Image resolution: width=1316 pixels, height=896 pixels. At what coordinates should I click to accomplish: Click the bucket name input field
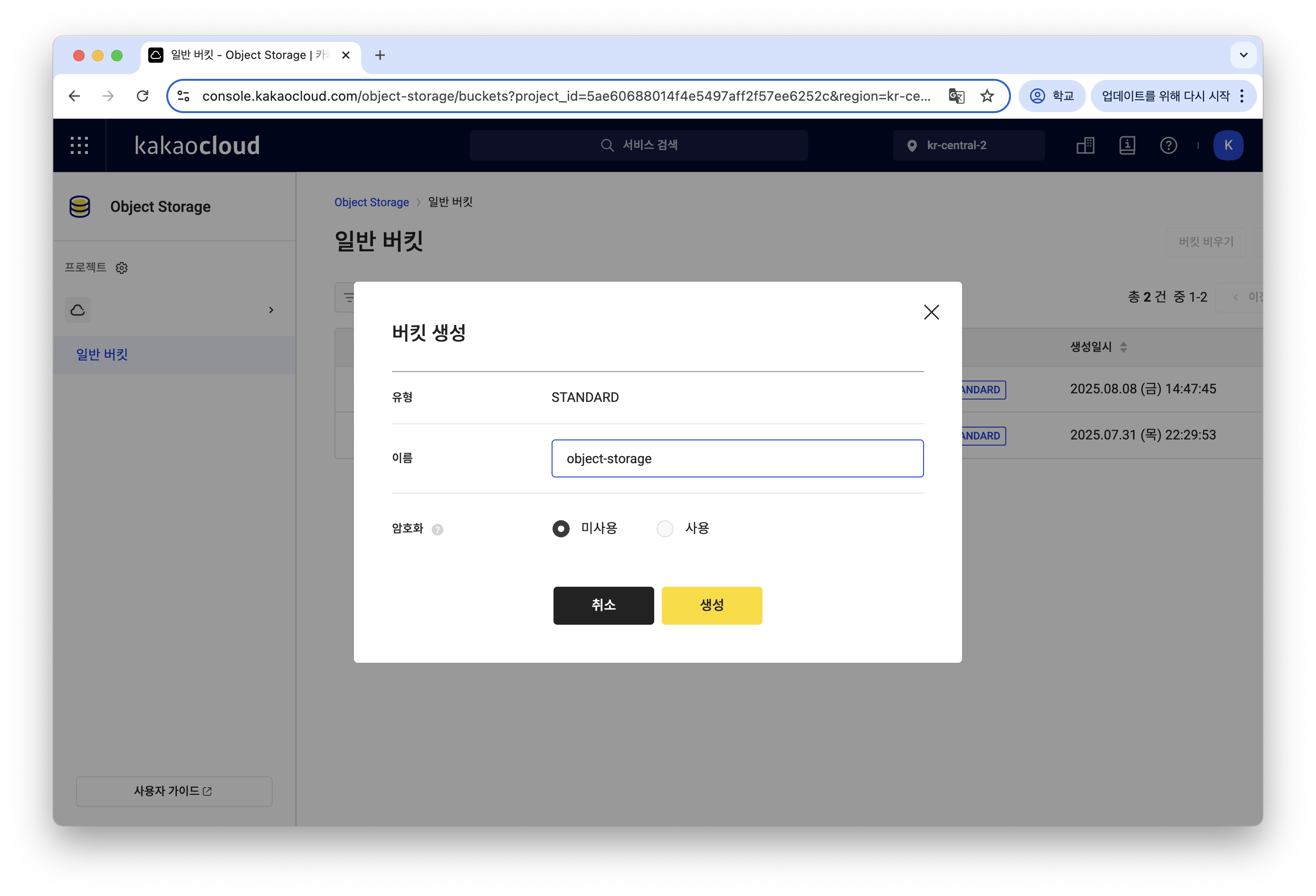pos(737,458)
